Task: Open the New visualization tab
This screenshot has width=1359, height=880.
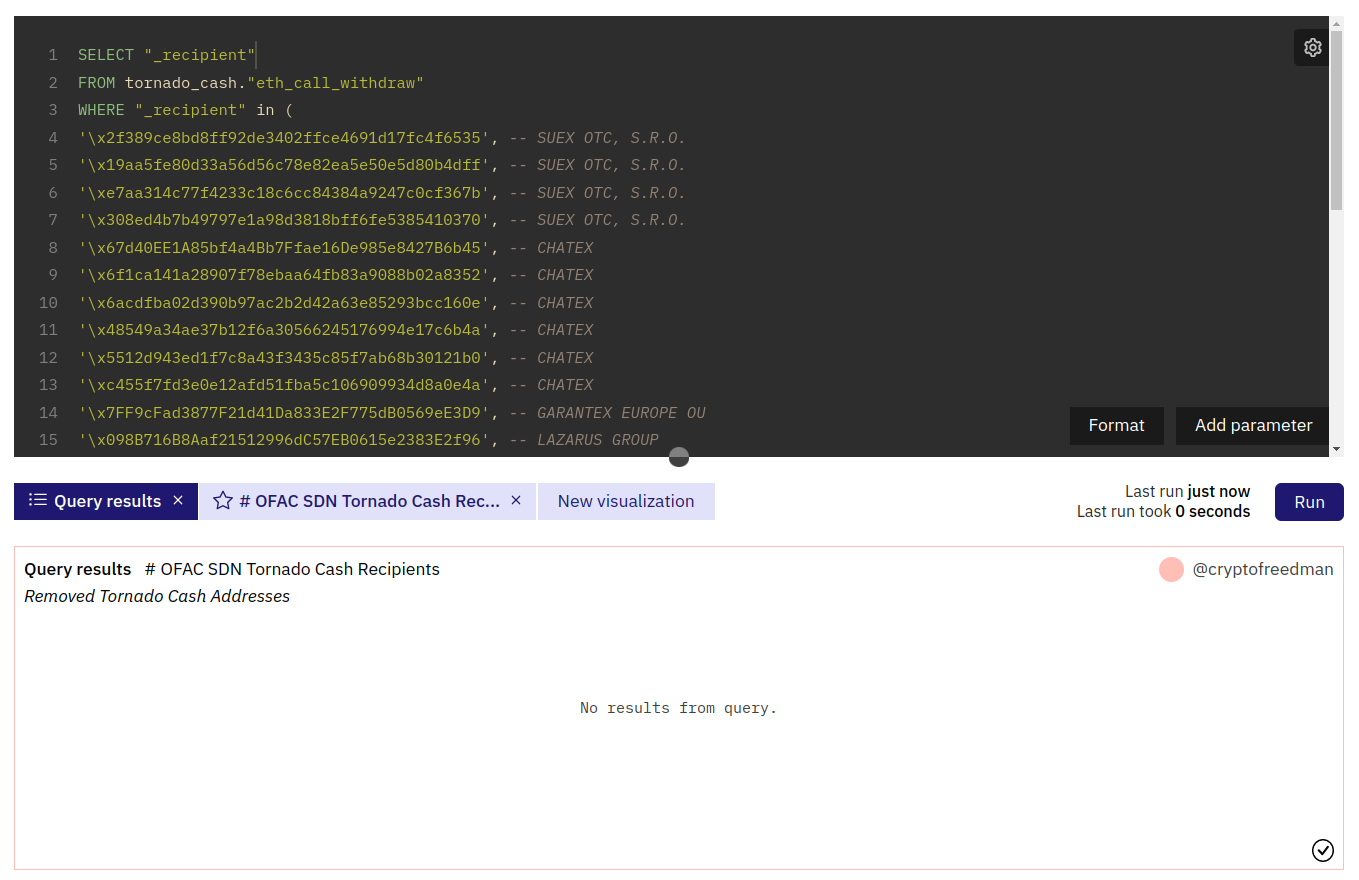Action: [x=626, y=501]
